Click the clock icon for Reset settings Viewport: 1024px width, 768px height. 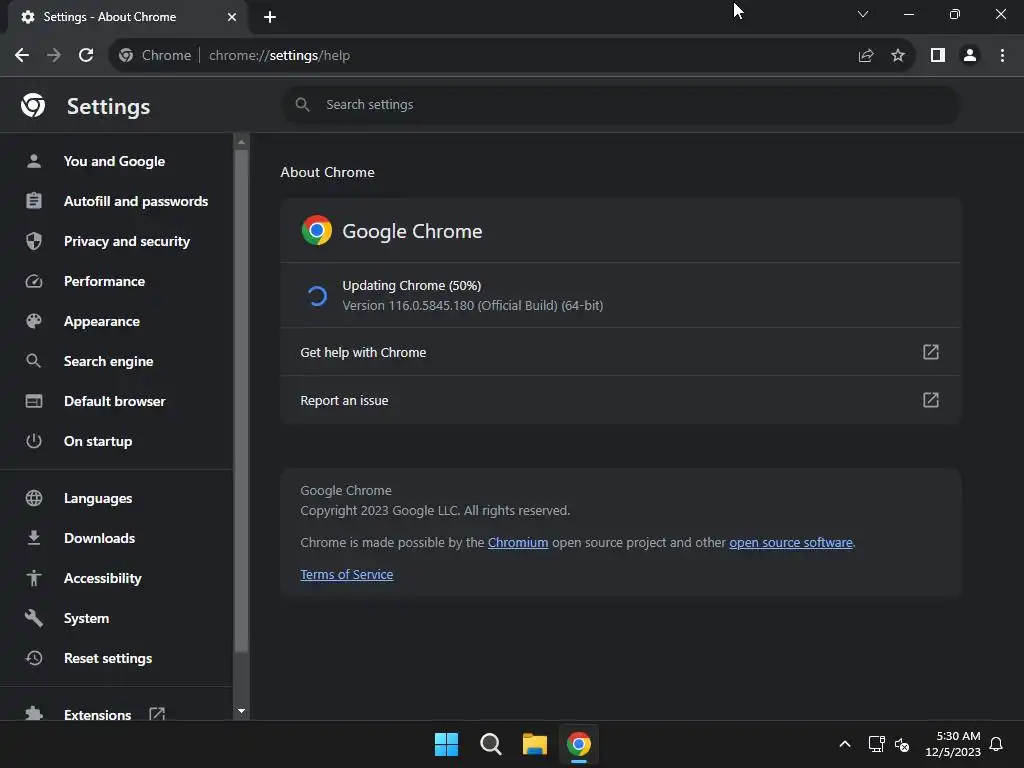(34, 658)
